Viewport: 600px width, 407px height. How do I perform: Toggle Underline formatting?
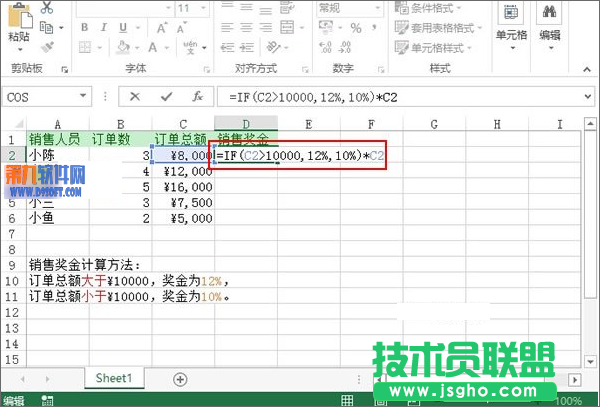click(123, 28)
